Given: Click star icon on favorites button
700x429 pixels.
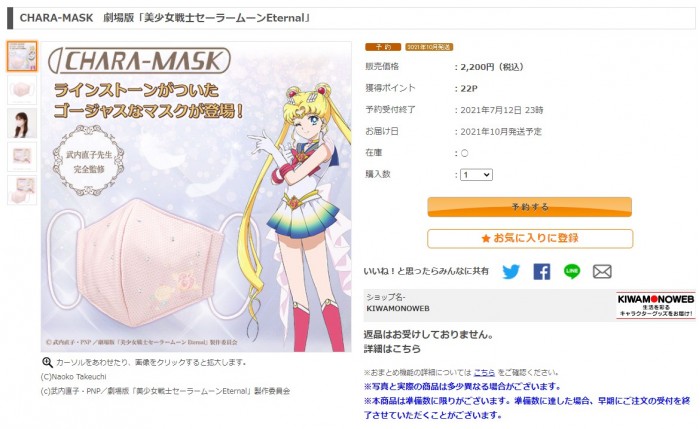Looking at the screenshot, I should 486,238.
